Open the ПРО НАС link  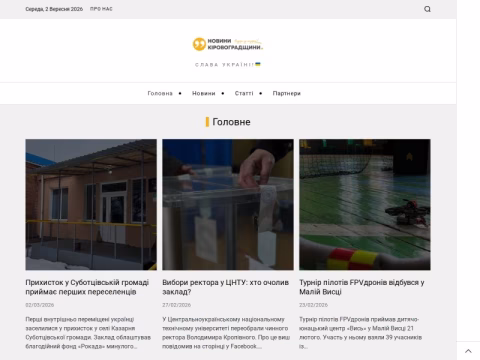click(x=101, y=9)
